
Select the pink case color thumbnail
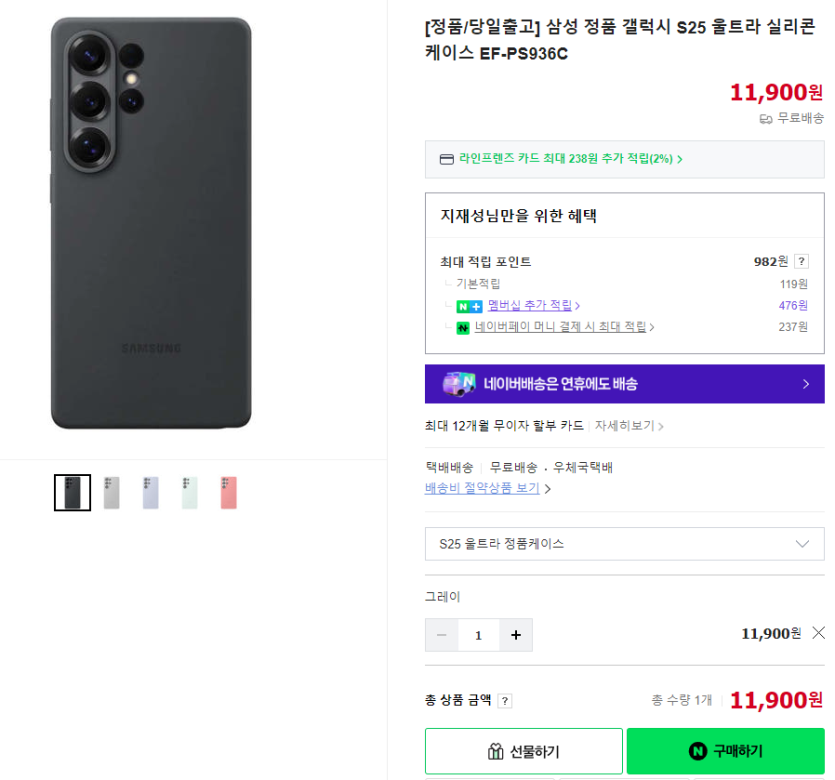coord(228,493)
